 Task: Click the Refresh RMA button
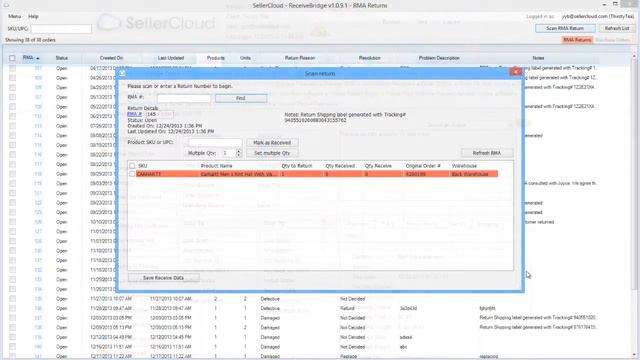487,153
